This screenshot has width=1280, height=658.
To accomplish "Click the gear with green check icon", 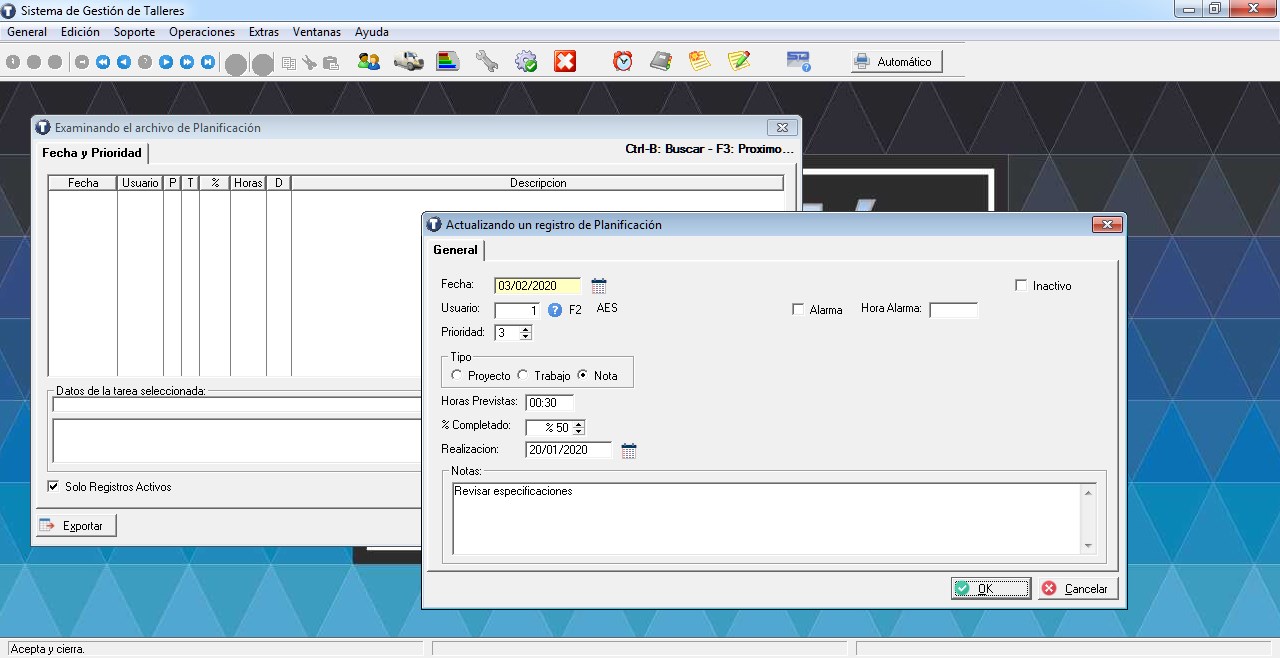I will tap(526, 62).
